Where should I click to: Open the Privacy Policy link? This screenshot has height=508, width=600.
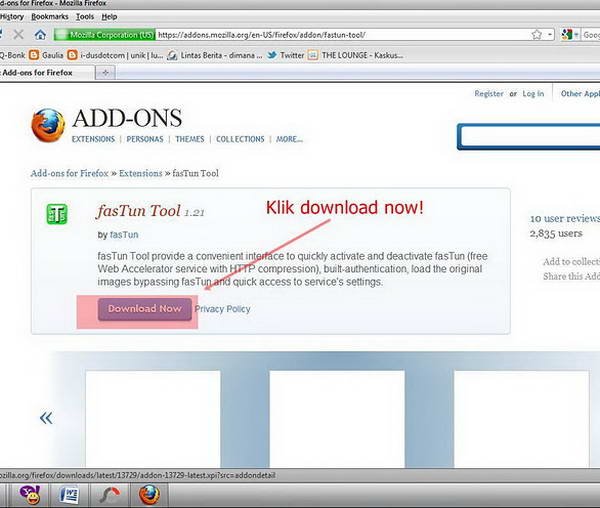(x=222, y=309)
